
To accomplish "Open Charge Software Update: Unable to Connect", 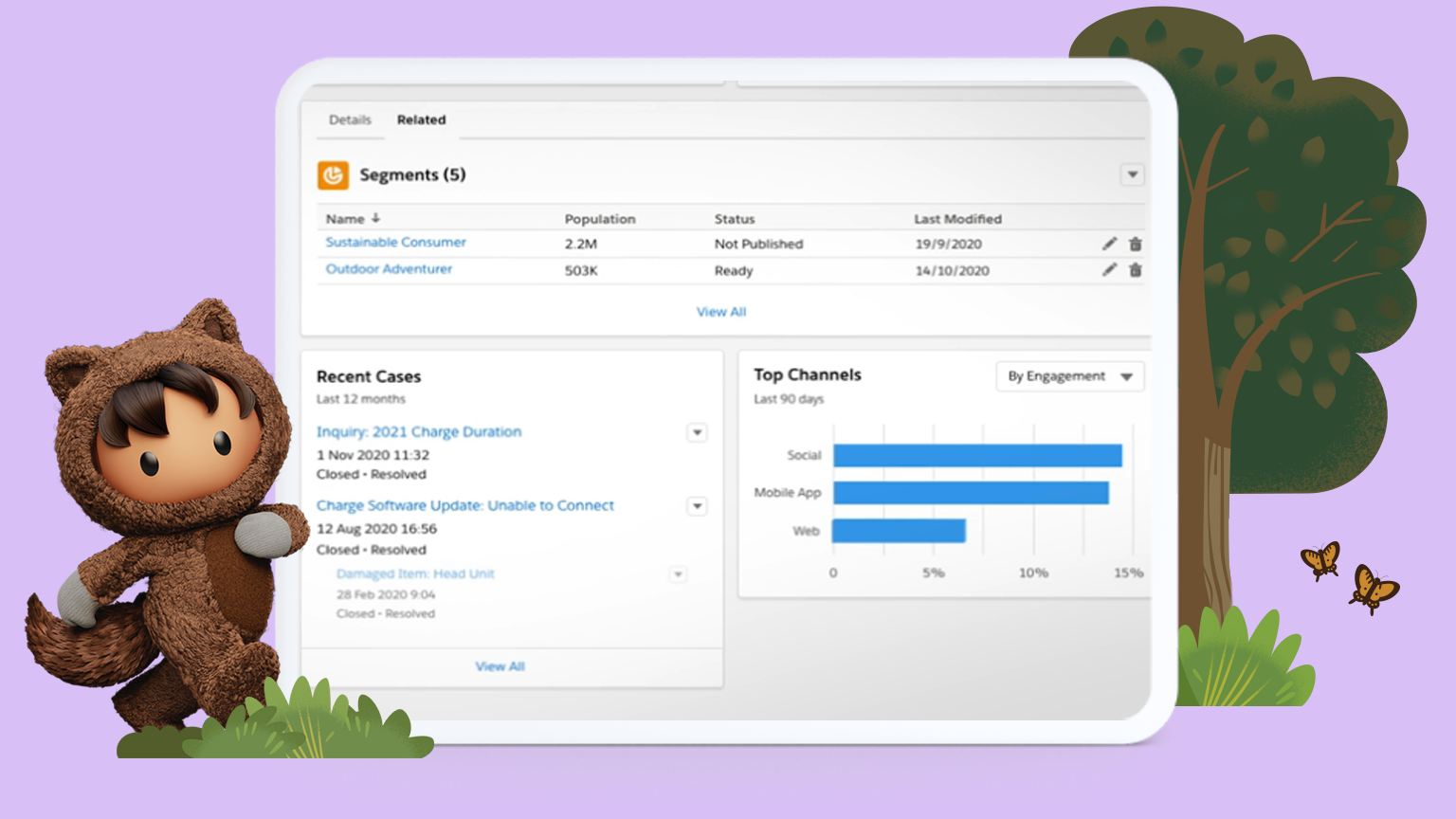I will (x=465, y=505).
